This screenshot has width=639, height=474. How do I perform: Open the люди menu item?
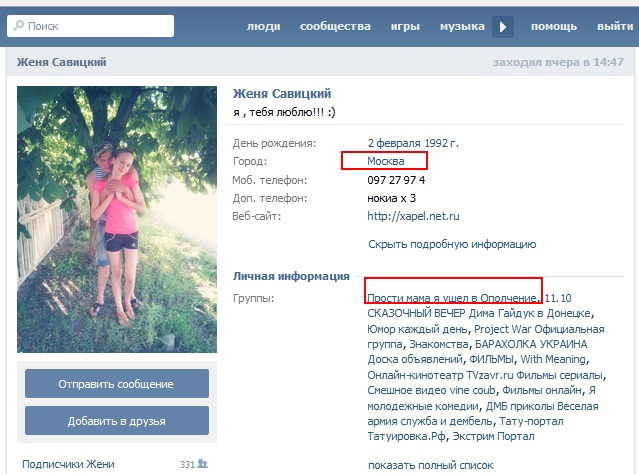click(x=263, y=26)
